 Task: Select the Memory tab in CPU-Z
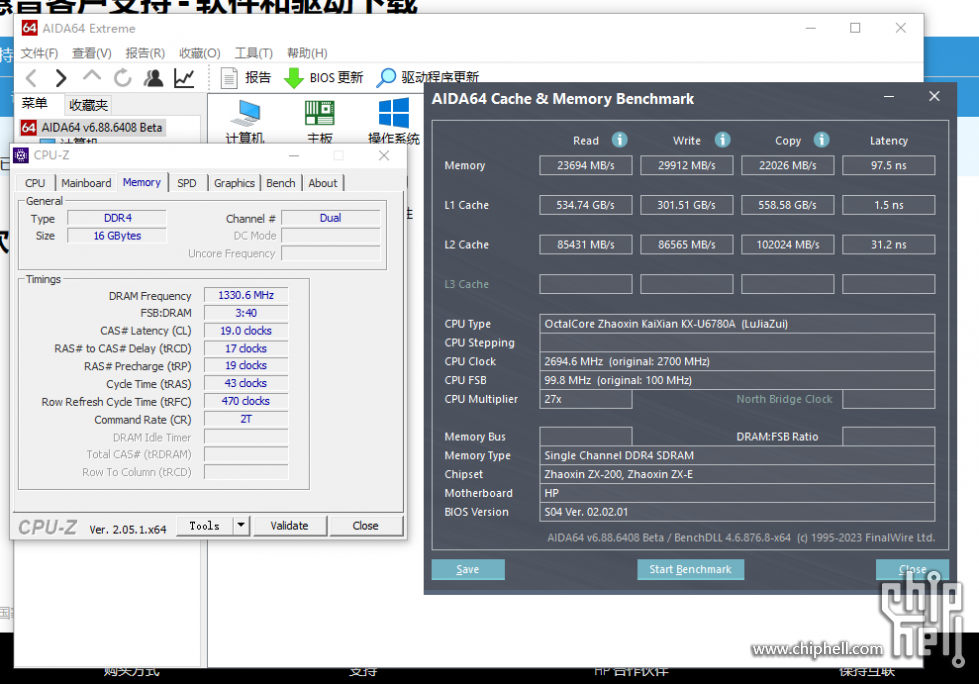point(142,182)
